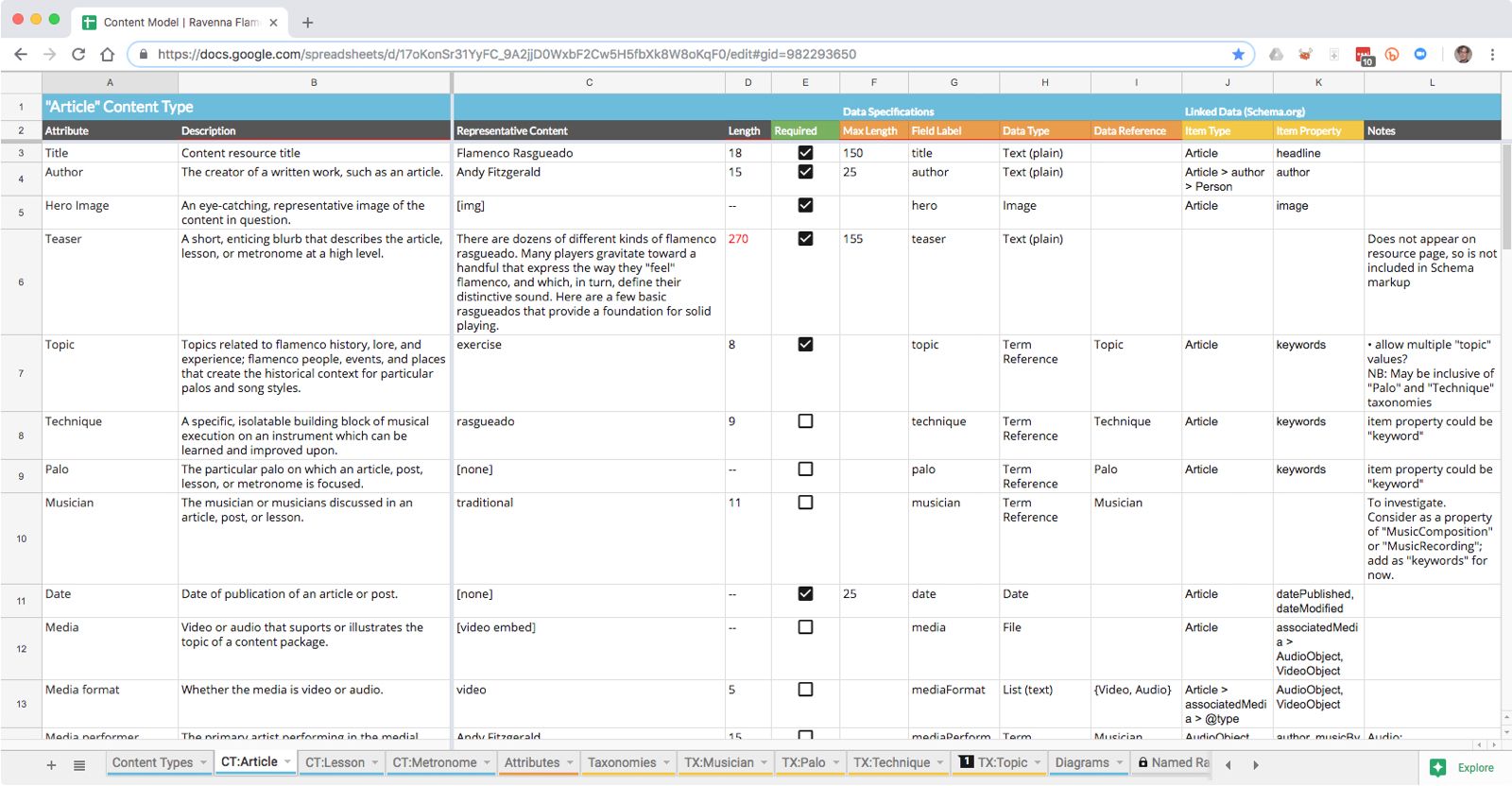This screenshot has width=1512, height=786.
Task: Select the red "270" length cell
Action: pos(748,282)
